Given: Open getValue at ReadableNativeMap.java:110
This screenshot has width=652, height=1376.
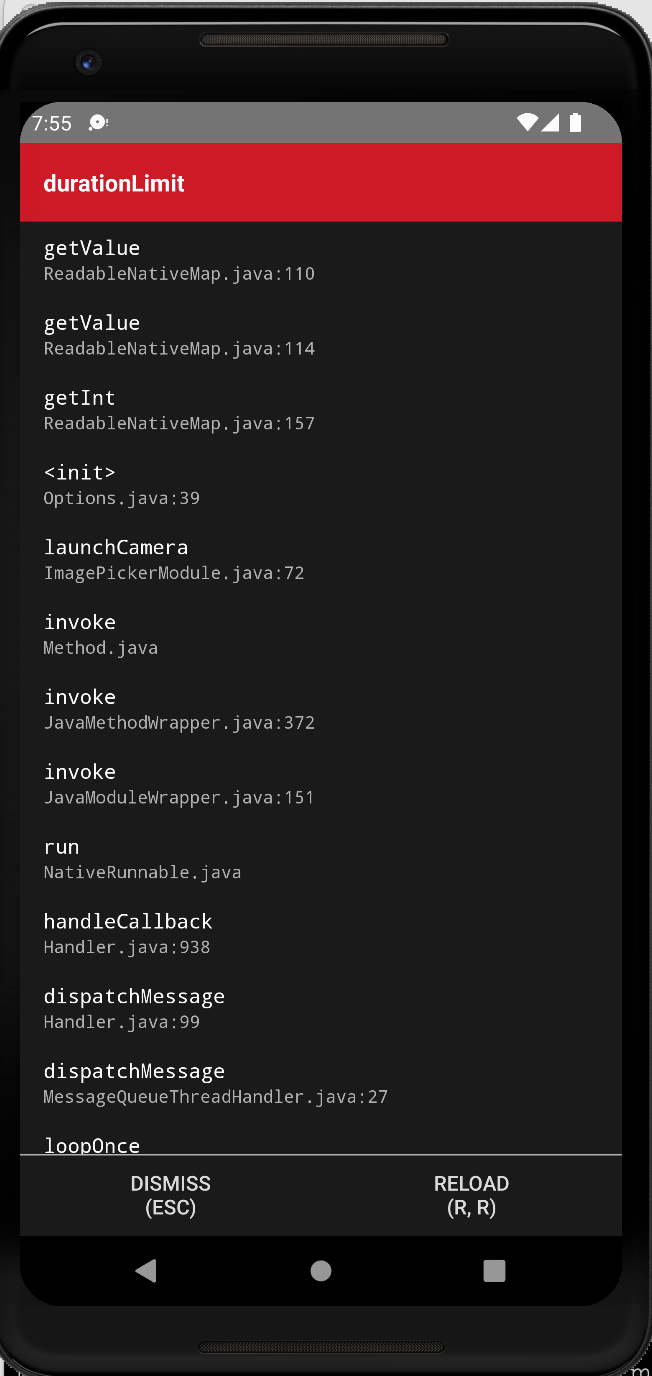Looking at the screenshot, I should tap(179, 259).
